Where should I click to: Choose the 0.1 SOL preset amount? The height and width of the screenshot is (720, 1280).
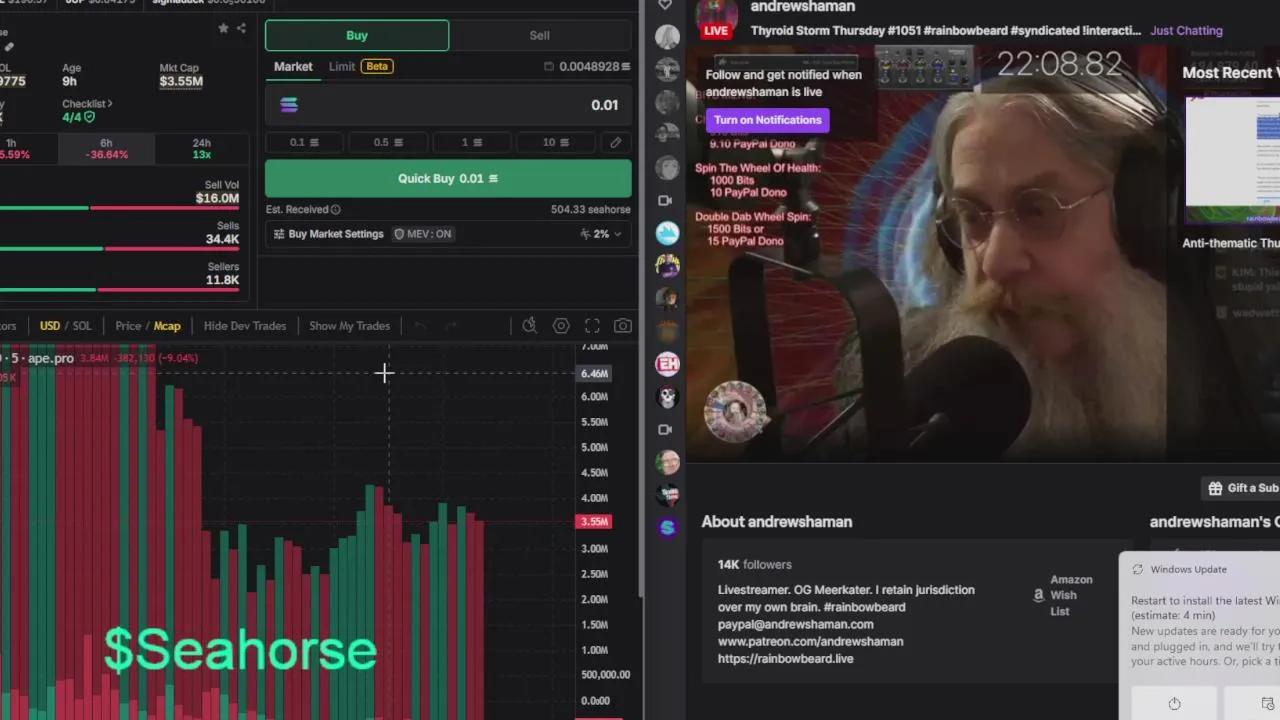[x=305, y=142]
